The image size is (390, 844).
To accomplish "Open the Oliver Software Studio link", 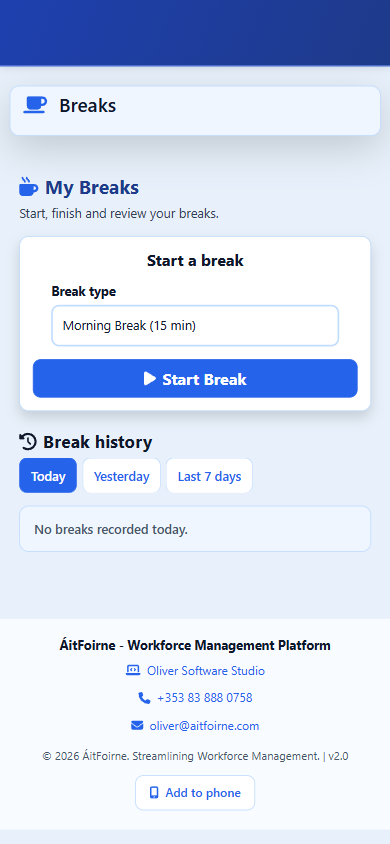I will coord(206,671).
